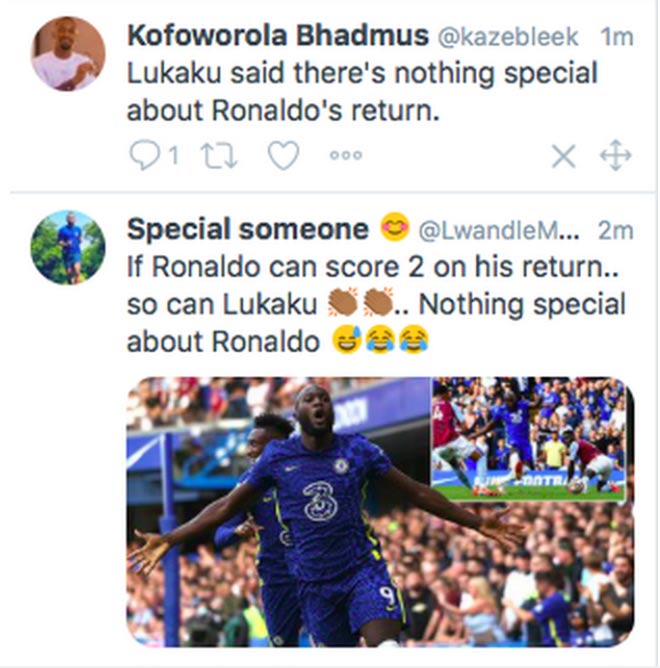This screenshot has height=668, width=660.
Task: Retweet the Lukaku said tweet
Action: 218,155
